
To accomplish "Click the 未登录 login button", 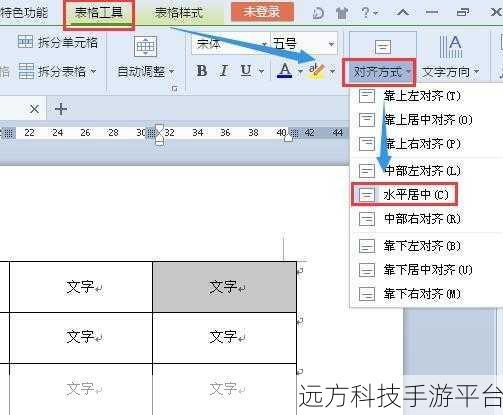I will coord(262,12).
